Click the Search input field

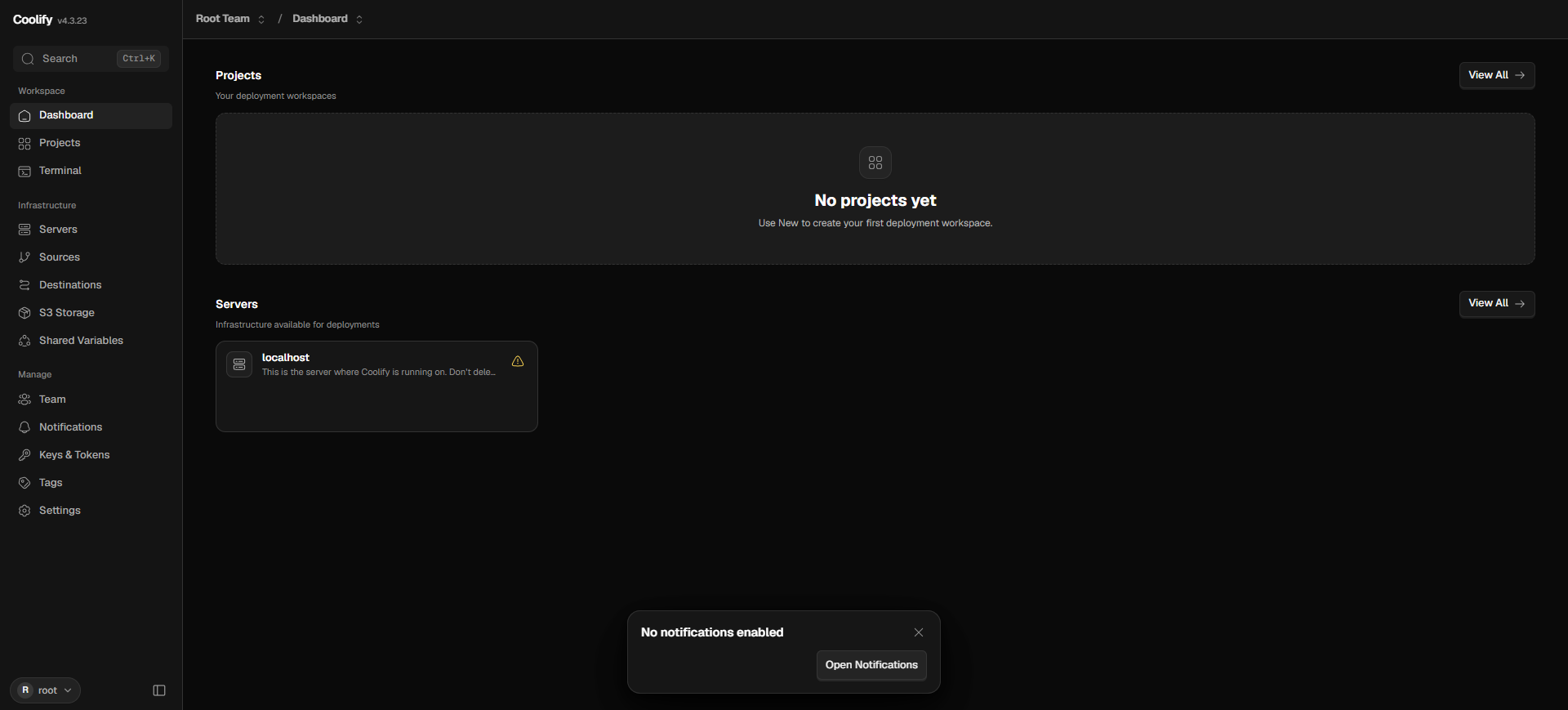91,59
